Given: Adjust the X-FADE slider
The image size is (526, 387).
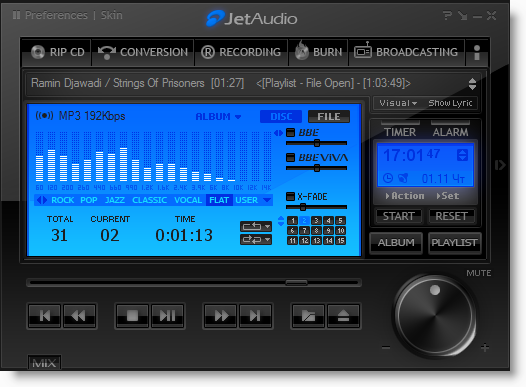Looking at the screenshot, I should pyautogui.click(x=317, y=207).
